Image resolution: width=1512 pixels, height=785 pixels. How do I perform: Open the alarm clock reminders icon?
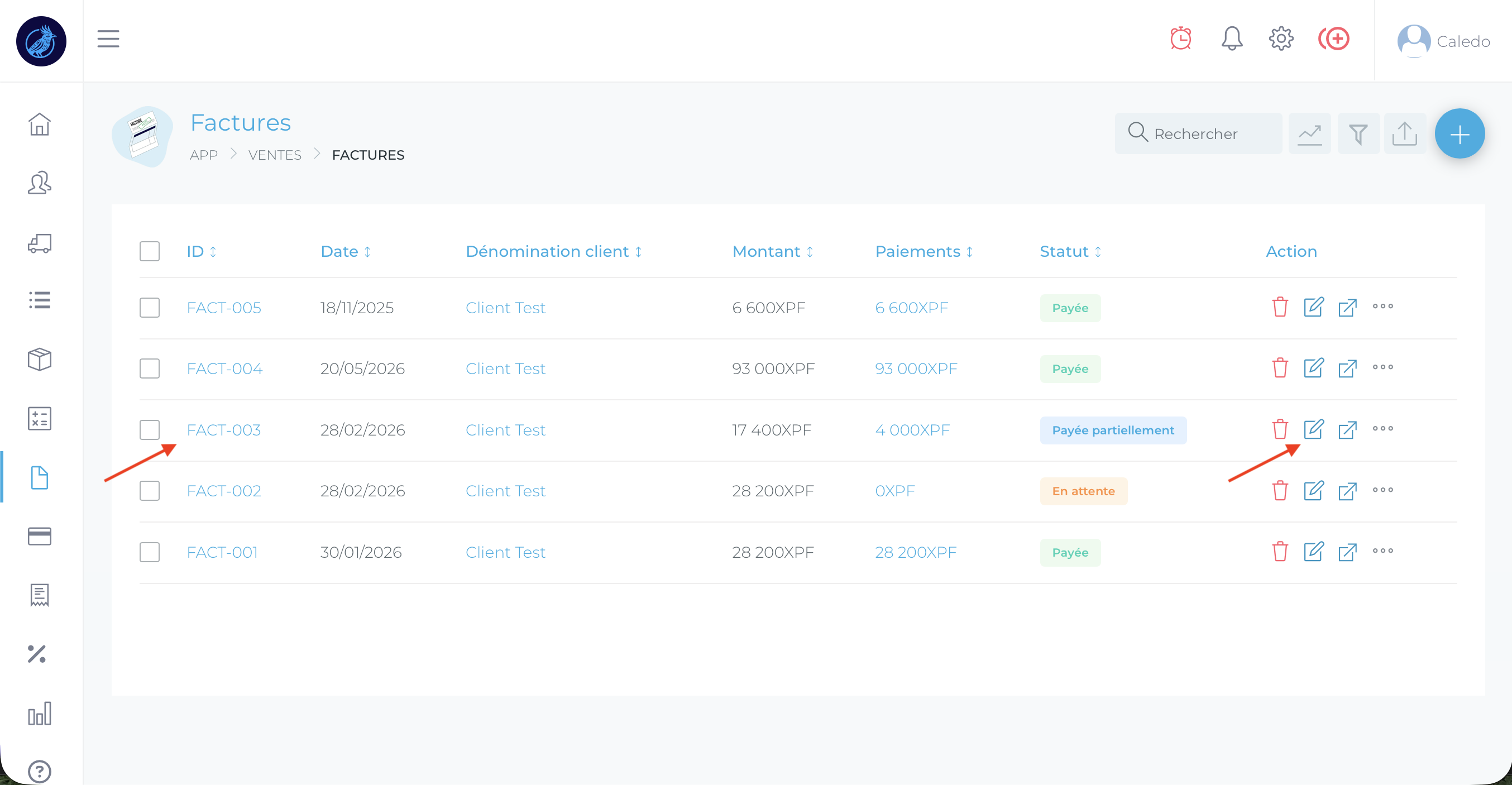point(1180,39)
